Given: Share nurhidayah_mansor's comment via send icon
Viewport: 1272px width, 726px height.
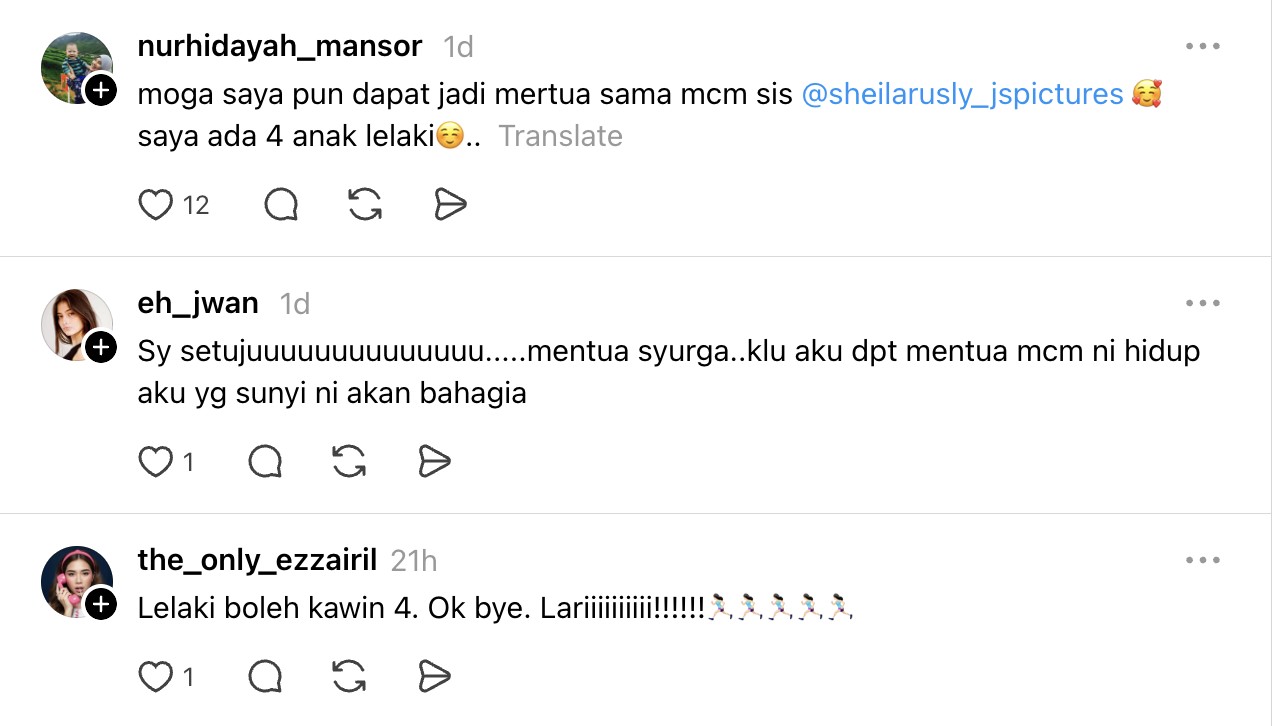Looking at the screenshot, I should pyautogui.click(x=451, y=205).
